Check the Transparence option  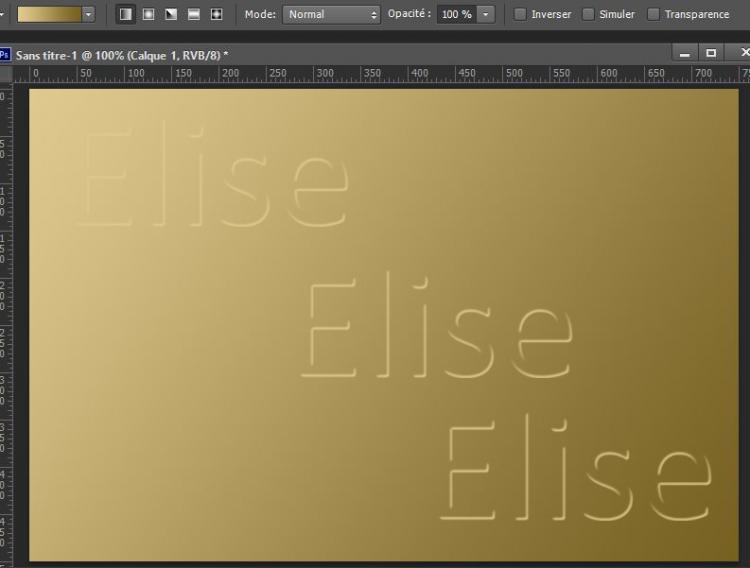(653, 14)
